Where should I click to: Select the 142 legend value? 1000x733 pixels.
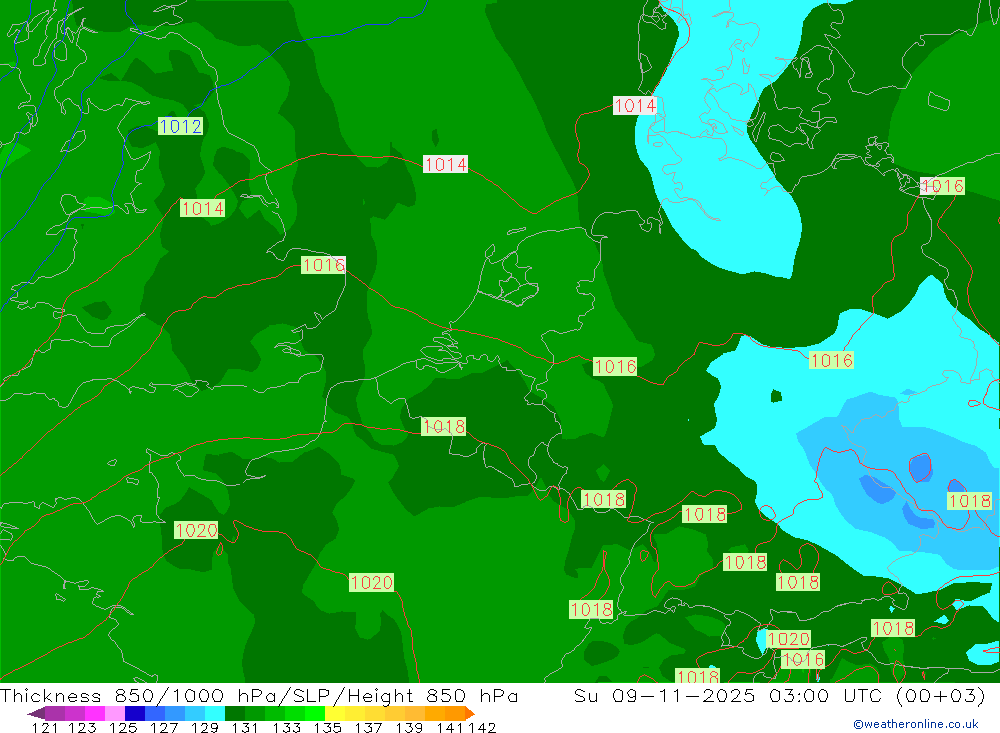pyautogui.click(x=482, y=728)
